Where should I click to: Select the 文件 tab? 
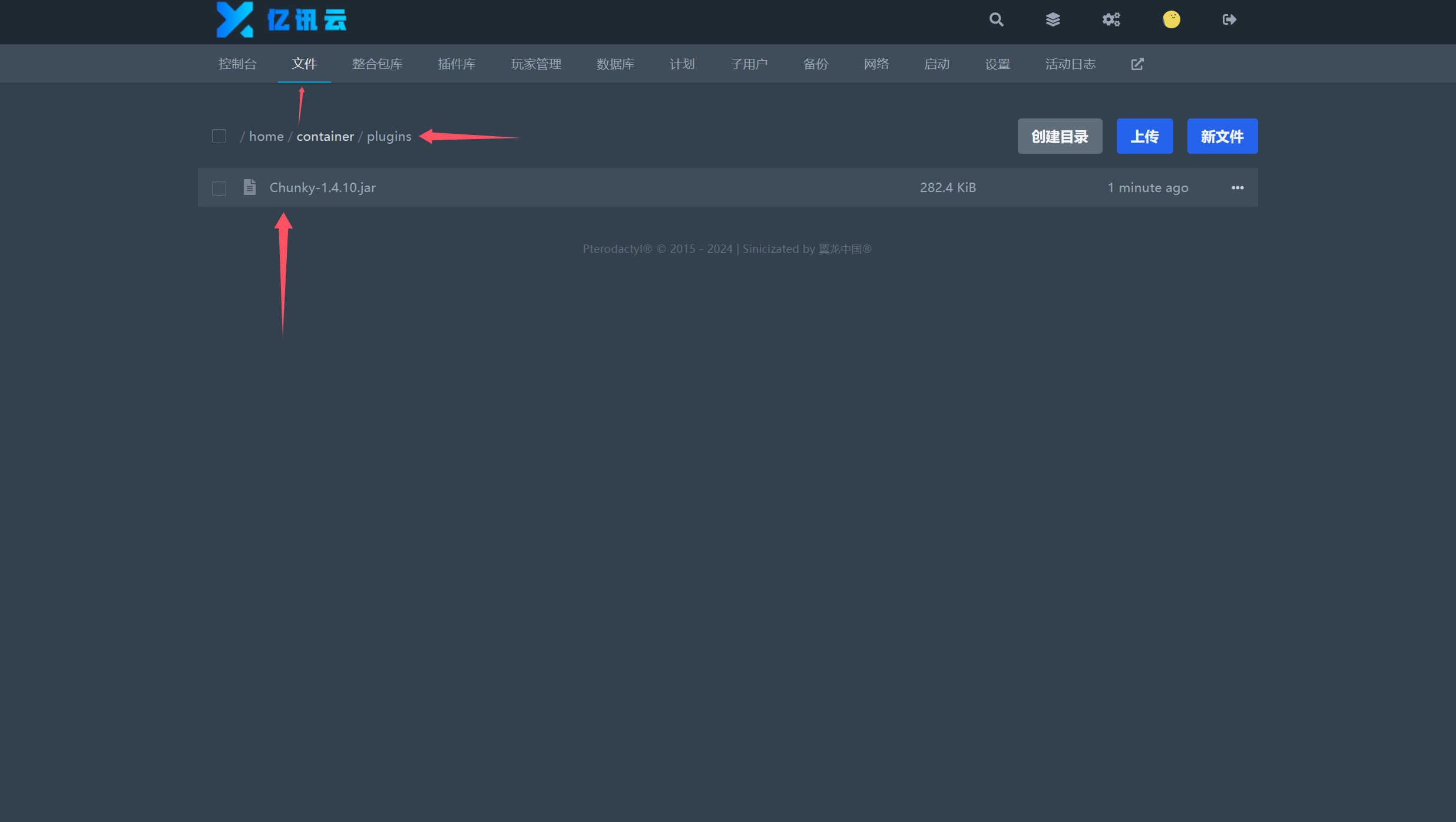[x=305, y=64]
